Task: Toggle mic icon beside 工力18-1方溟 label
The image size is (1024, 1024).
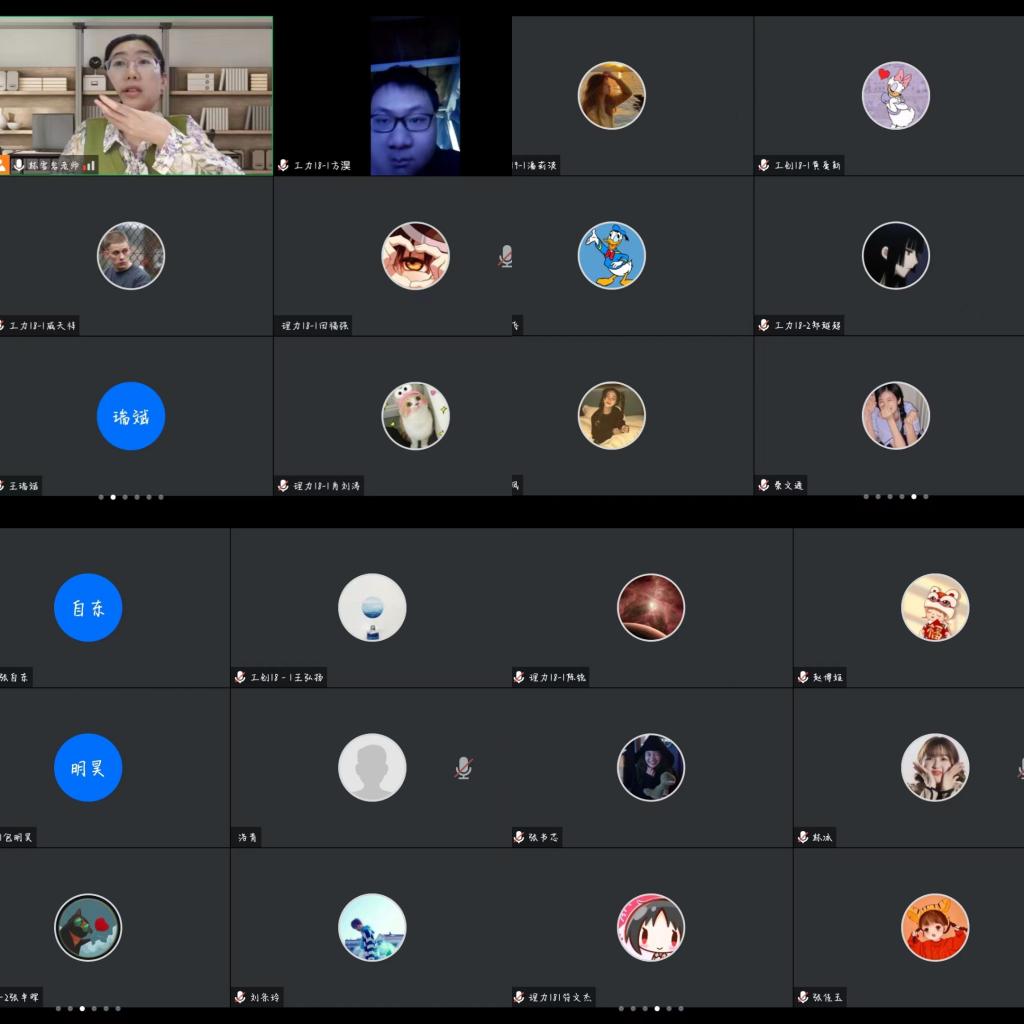Action: pyautogui.click(x=284, y=165)
